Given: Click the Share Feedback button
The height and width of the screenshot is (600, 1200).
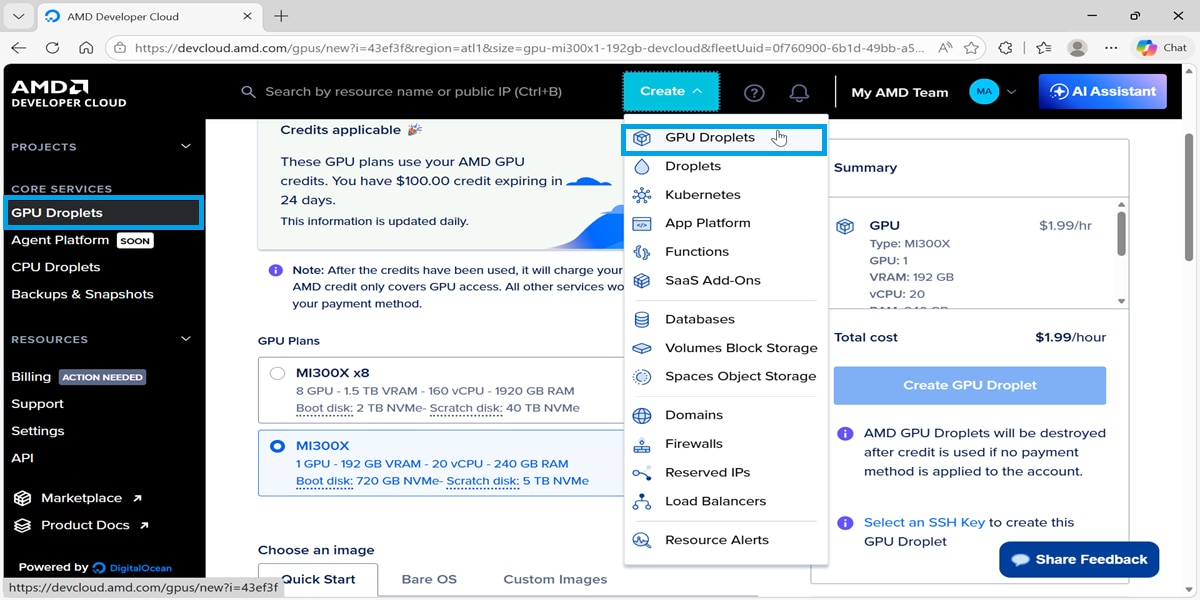Looking at the screenshot, I should click(x=1079, y=559).
